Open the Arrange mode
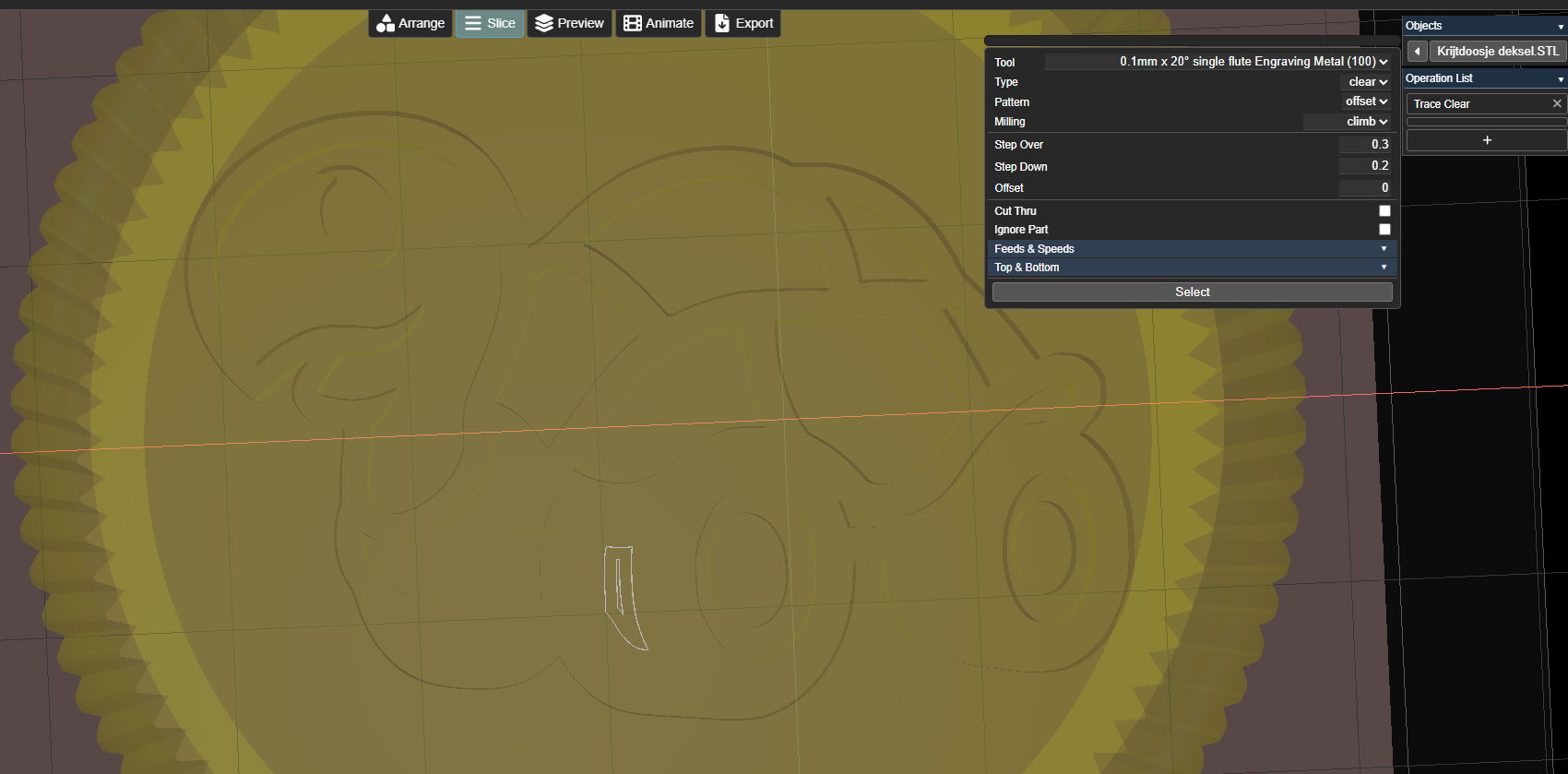Screen dimensions: 1568x774 tap(410, 23)
